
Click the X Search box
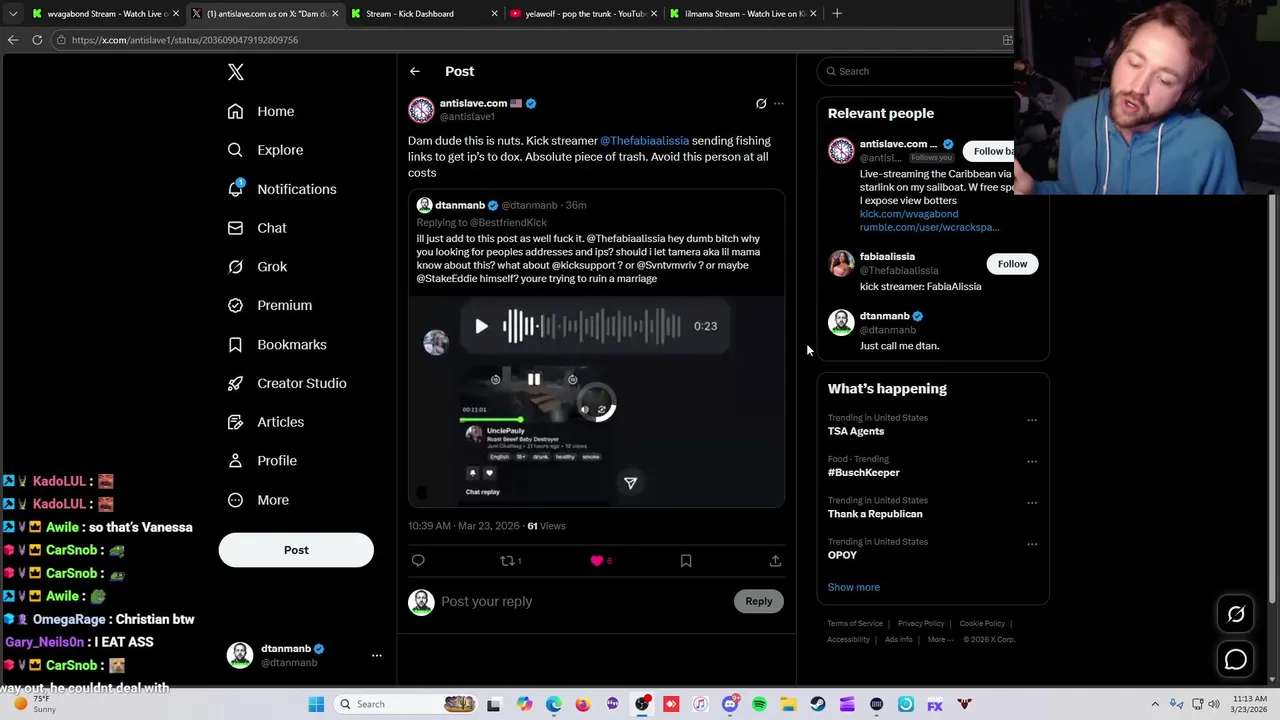pyautogui.click(x=915, y=71)
